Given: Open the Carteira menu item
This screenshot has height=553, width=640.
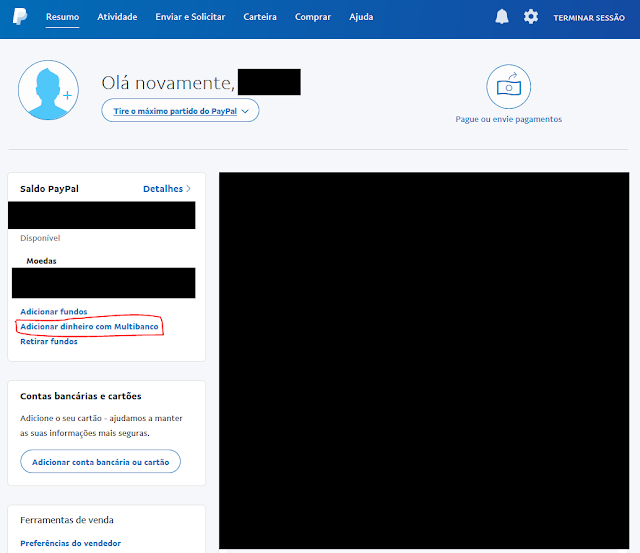Looking at the screenshot, I should (x=260, y=17).
